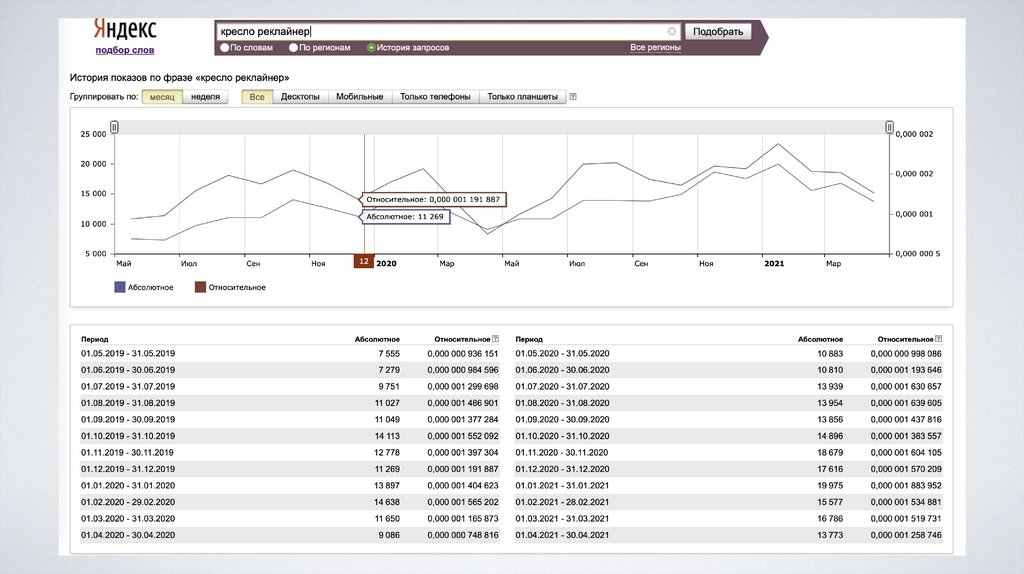Open the 'подбор слов' link

pos(125,50)
